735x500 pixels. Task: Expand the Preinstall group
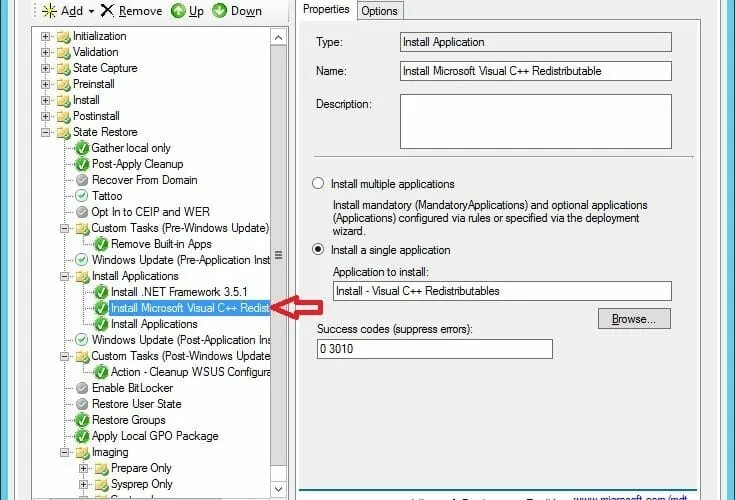(x=45, y=84)
